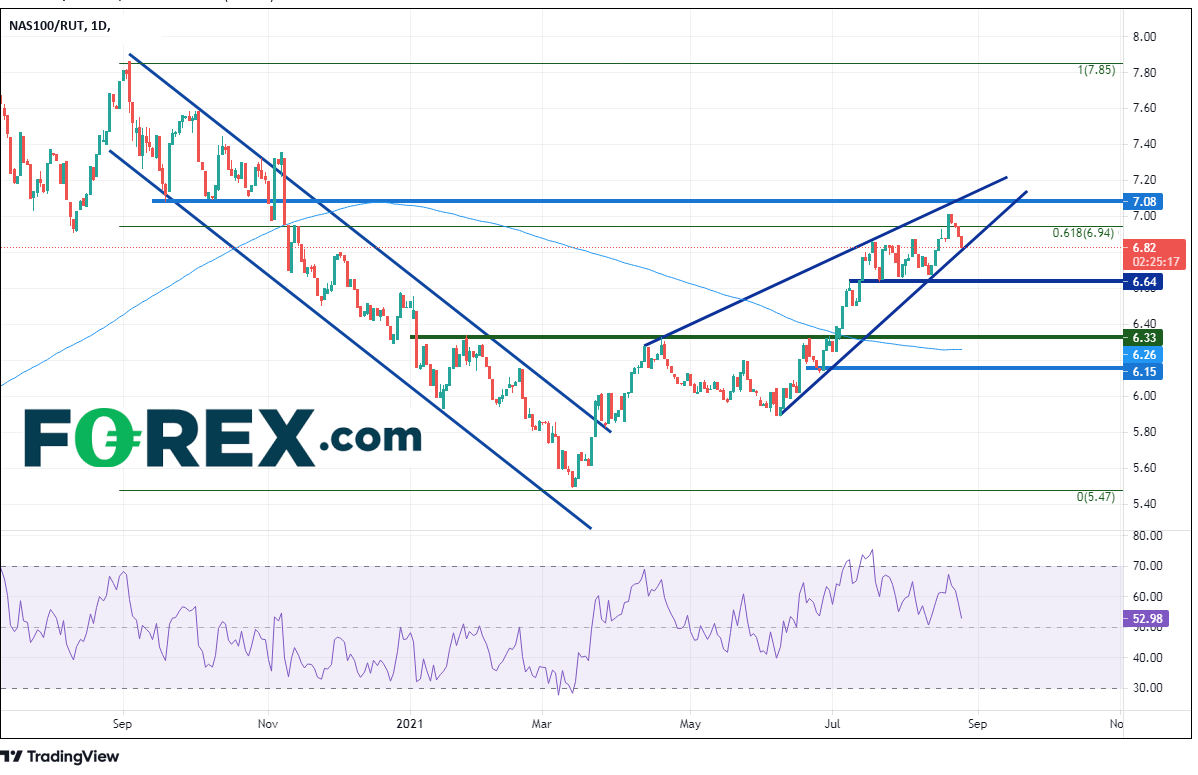This screenshot has height=775, width=1198.
Task: Click the RSI 30.00 axis label
Action: [1145, 688]
